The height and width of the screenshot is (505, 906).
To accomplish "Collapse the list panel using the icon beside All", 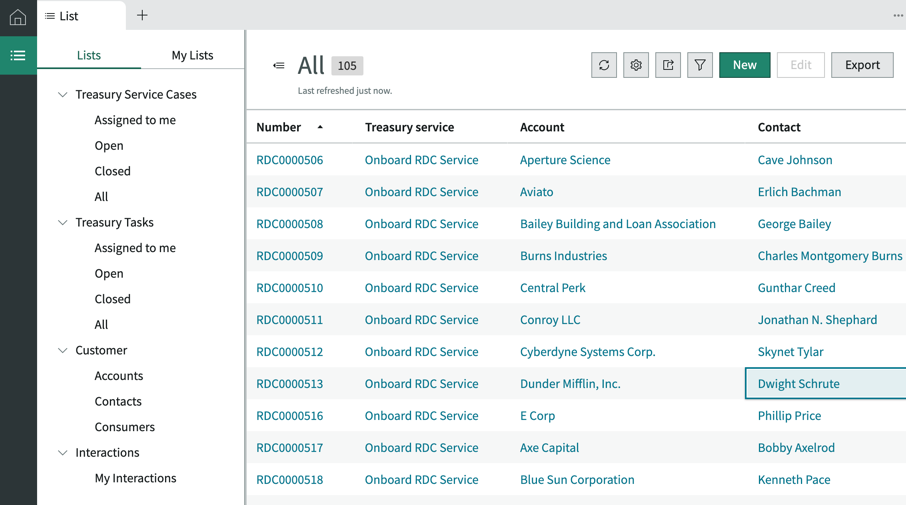I will point(279,65).
